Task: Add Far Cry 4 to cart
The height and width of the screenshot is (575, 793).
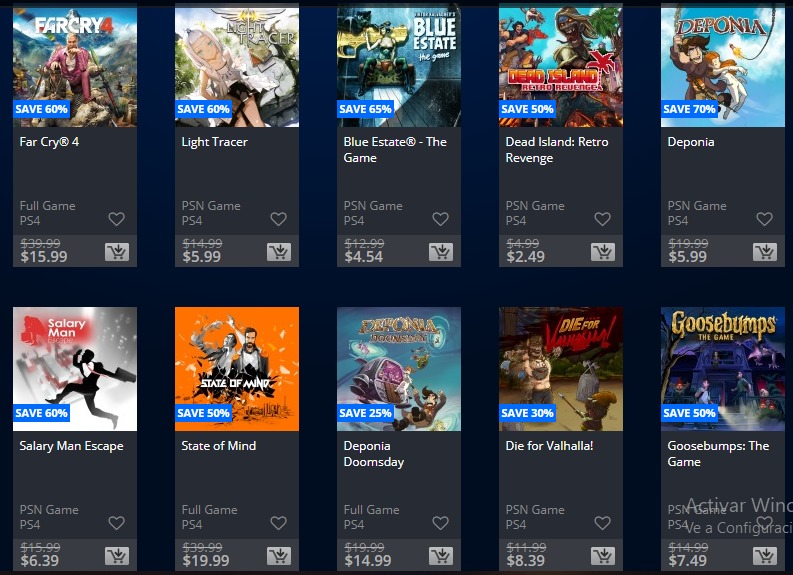Action: pyautogui.click(x=117, y=252)
